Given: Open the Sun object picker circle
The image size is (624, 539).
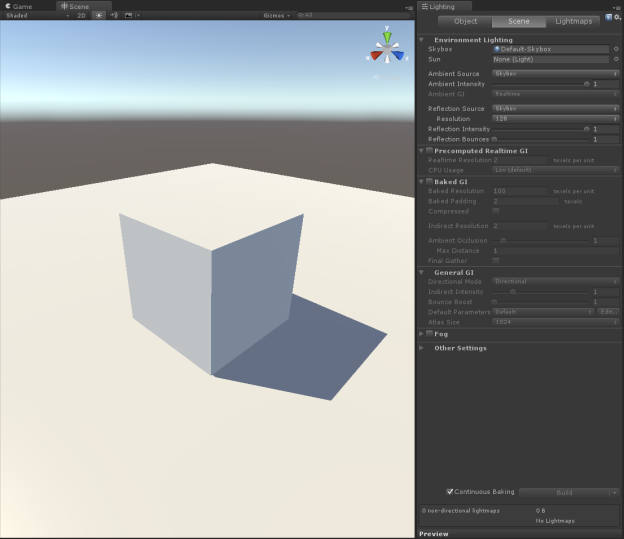Looking at the screenshot, I should pos(616,60).
